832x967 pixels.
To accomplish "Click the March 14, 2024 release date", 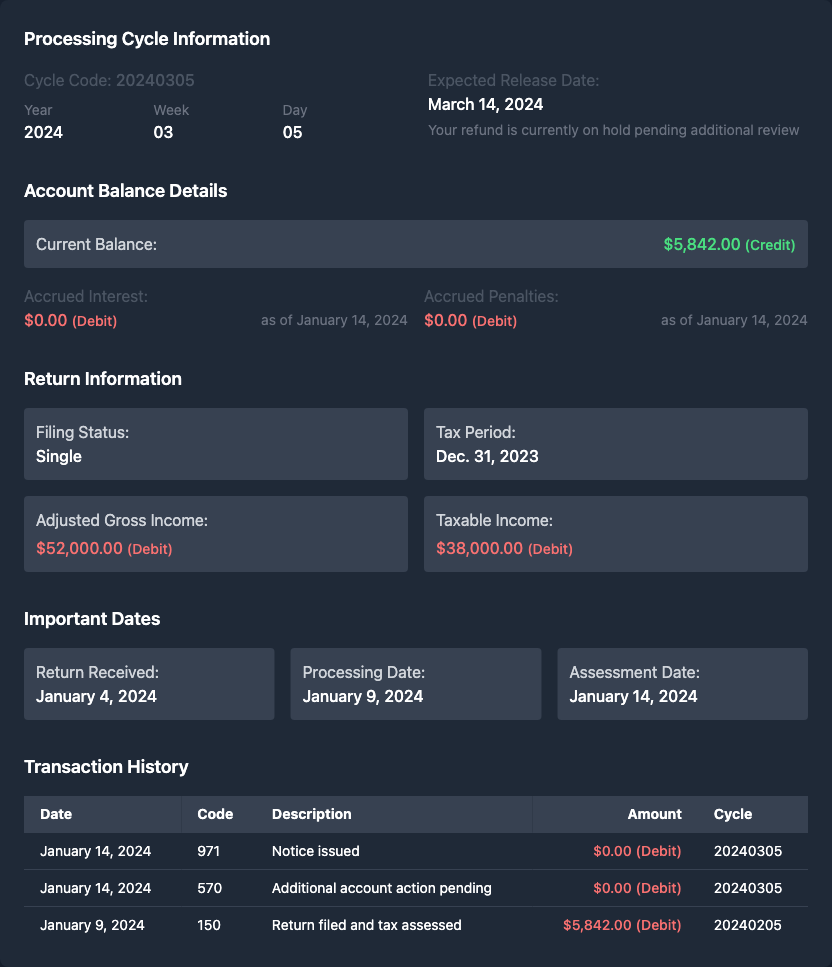I will pos(485,104).
